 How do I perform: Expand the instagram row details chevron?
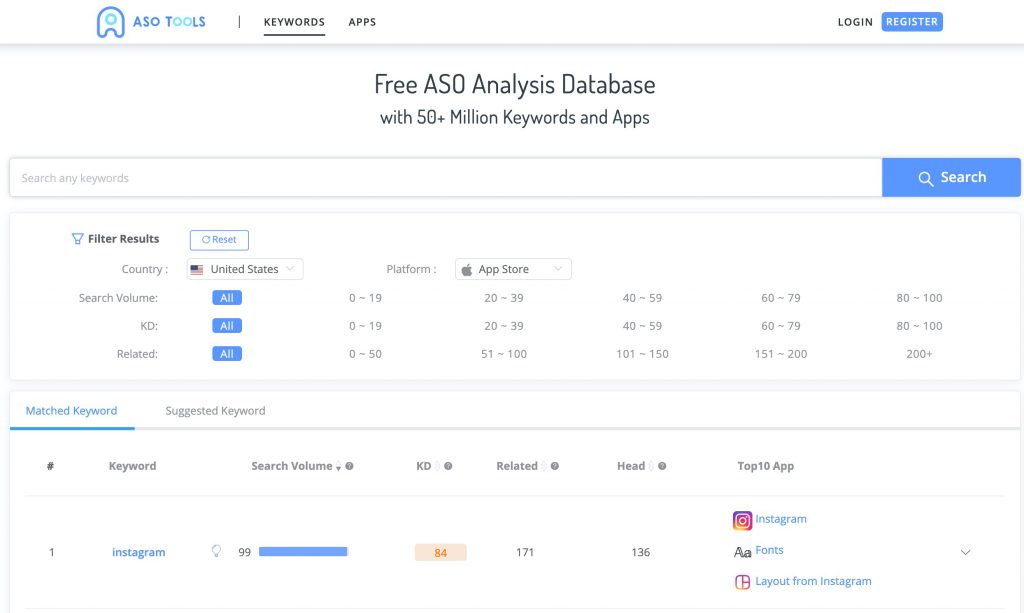[x=965, y=552]
